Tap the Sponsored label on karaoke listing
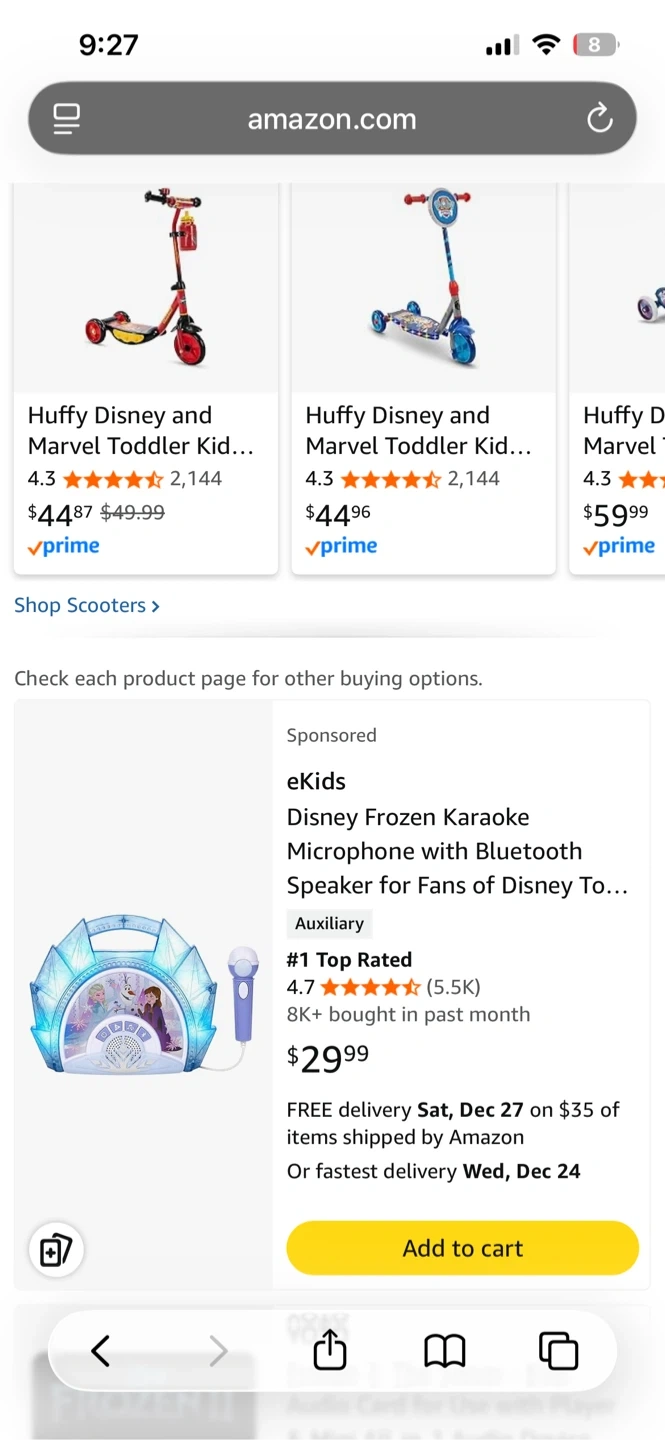665x1440 pixels. pos(331,735)
